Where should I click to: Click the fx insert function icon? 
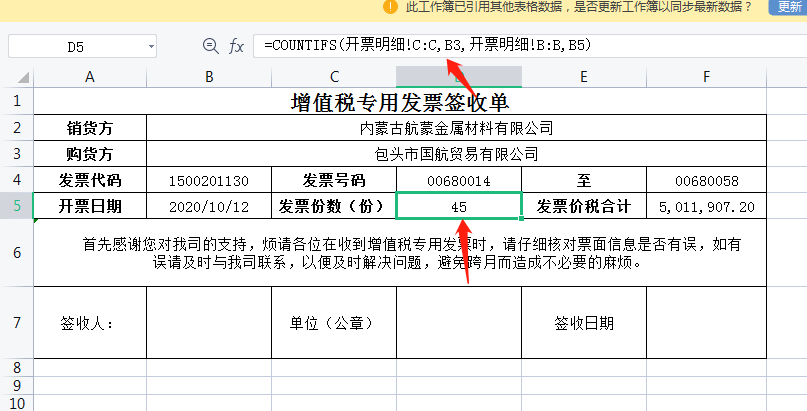tap(236, 46)
